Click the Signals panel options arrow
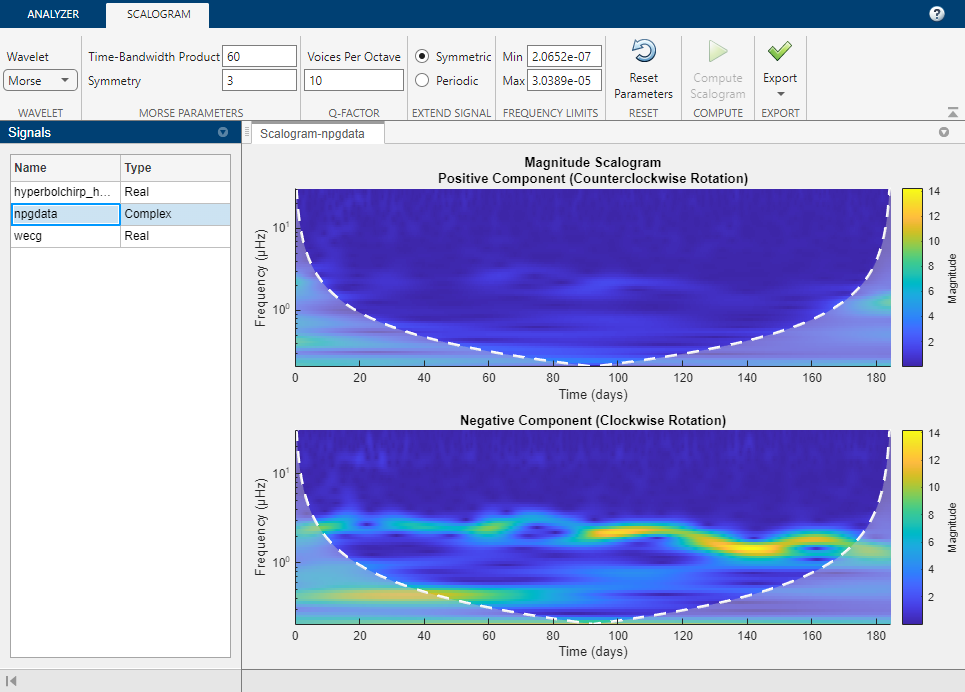The width and height of the screenshot is (965, 692). (x=222, y=132)
